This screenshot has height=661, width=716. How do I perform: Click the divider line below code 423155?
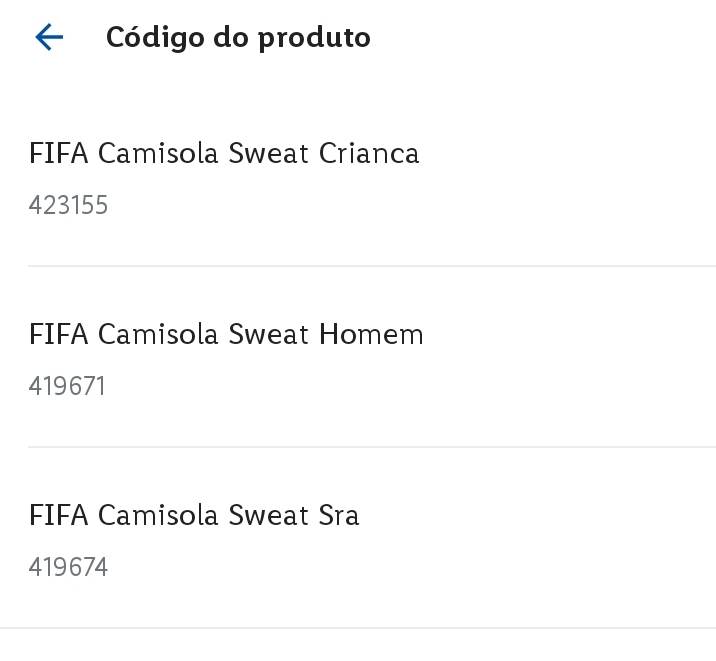372,266
